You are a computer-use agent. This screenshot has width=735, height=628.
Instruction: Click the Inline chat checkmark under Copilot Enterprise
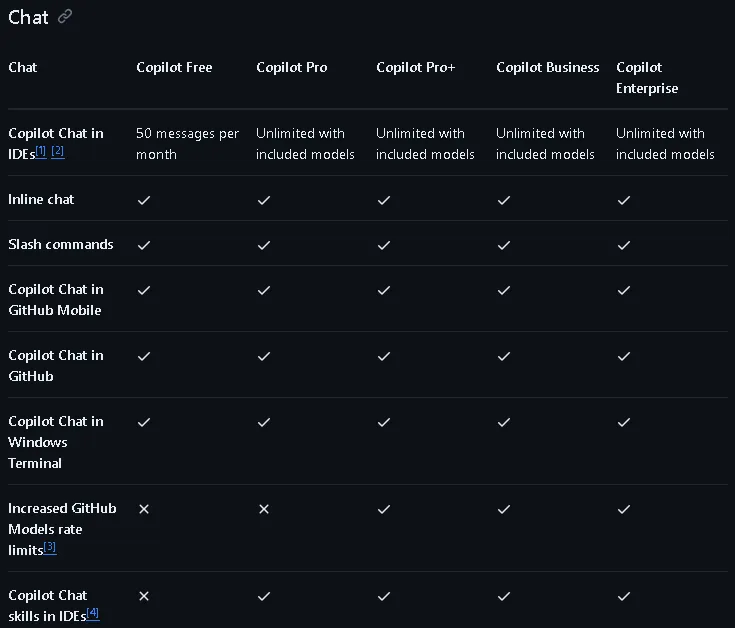(x=624, y=200)
